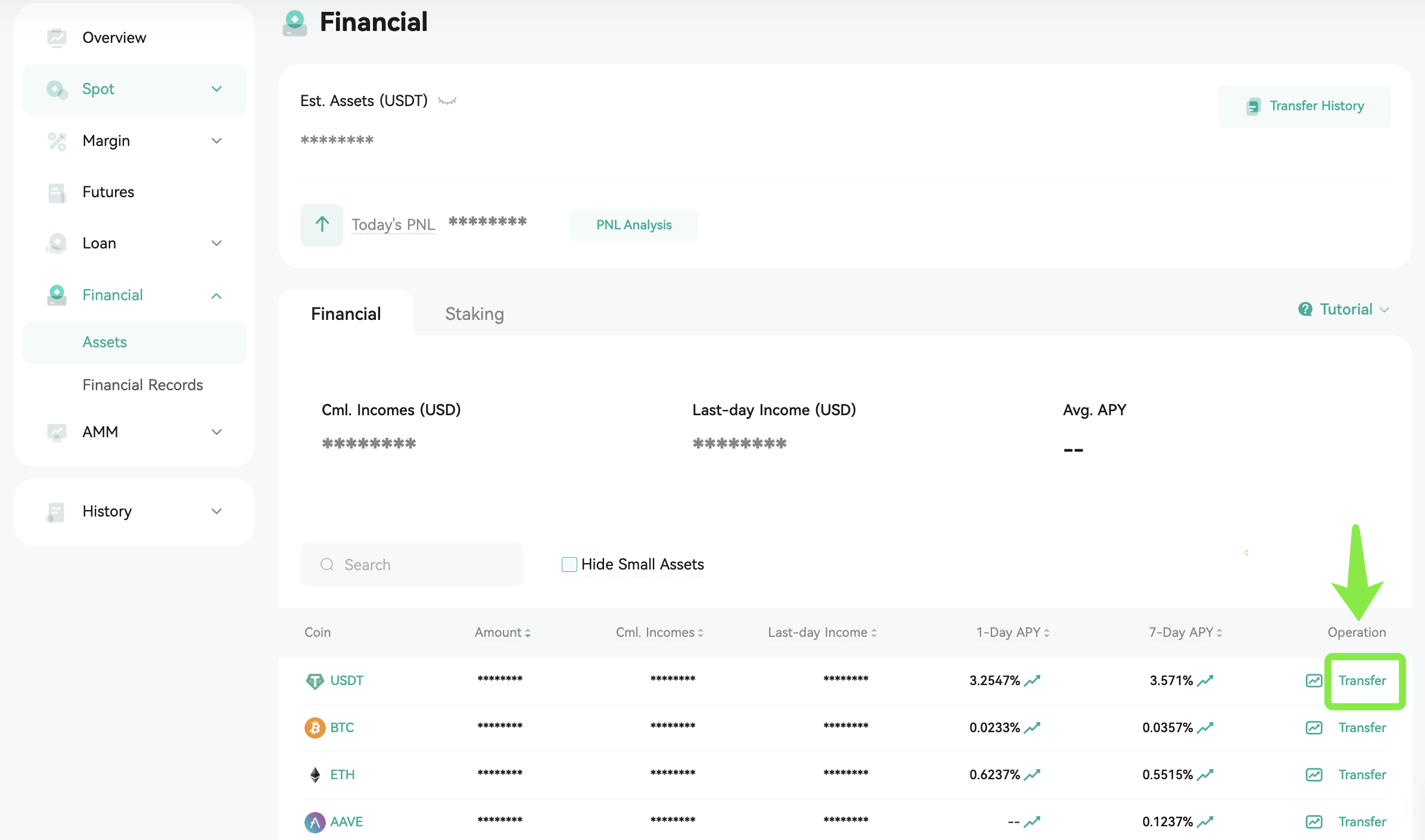Sort table by 1-Day APY

tap(1013, 632)
